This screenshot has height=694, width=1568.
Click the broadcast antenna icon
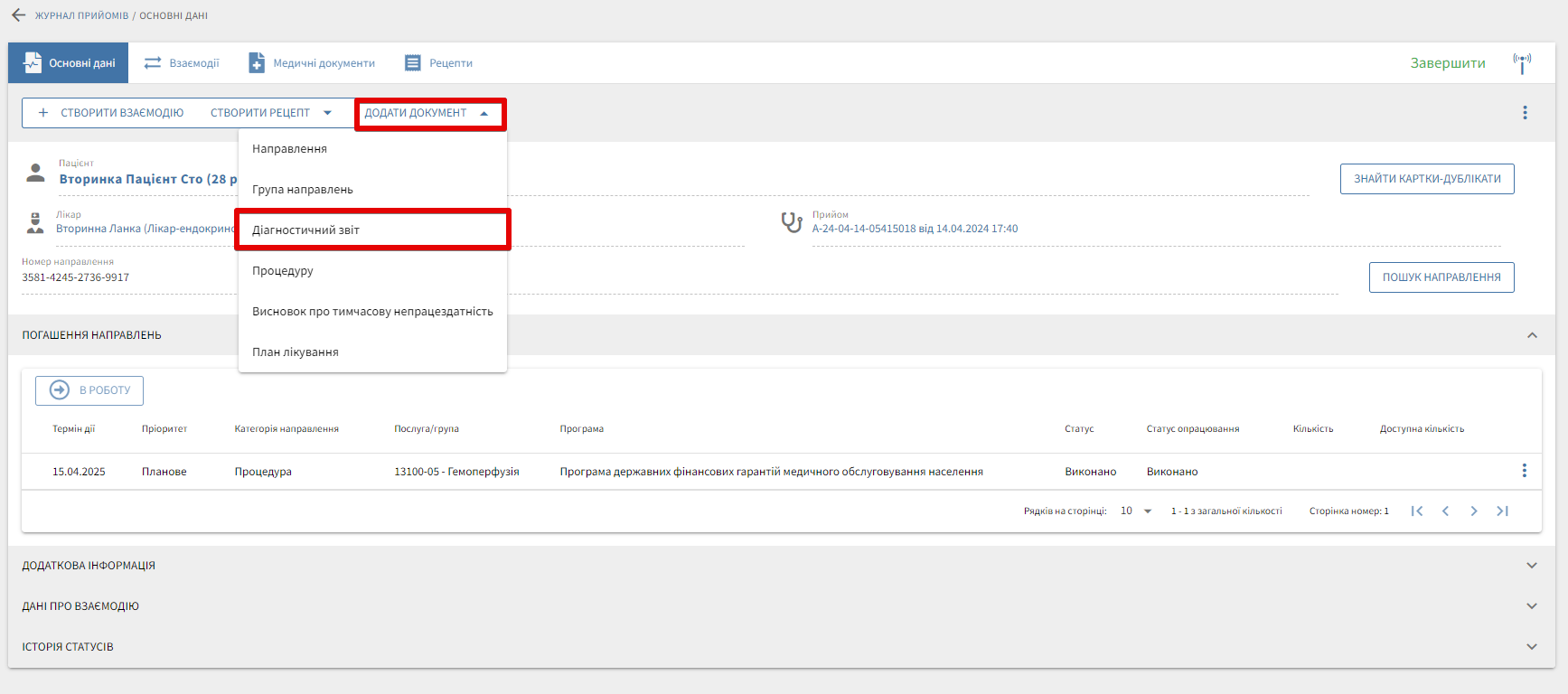(x=1522, y=63)
